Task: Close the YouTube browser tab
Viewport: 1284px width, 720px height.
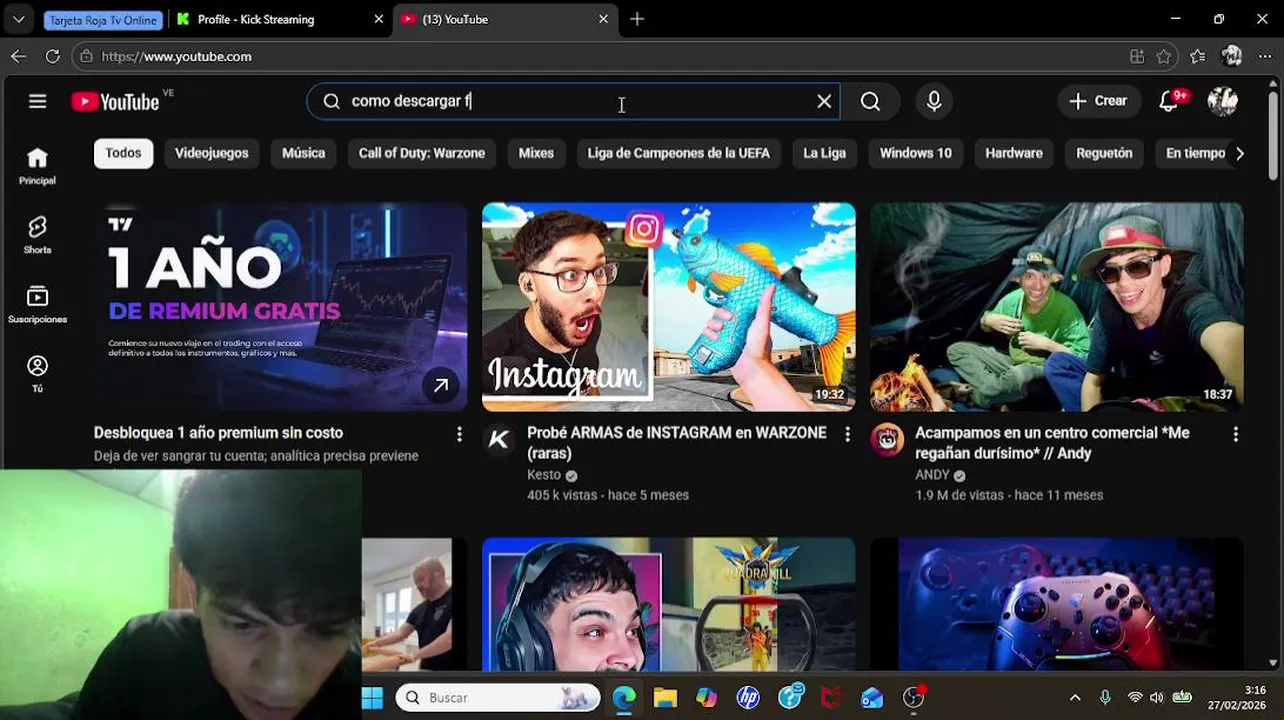Action: 603,19
